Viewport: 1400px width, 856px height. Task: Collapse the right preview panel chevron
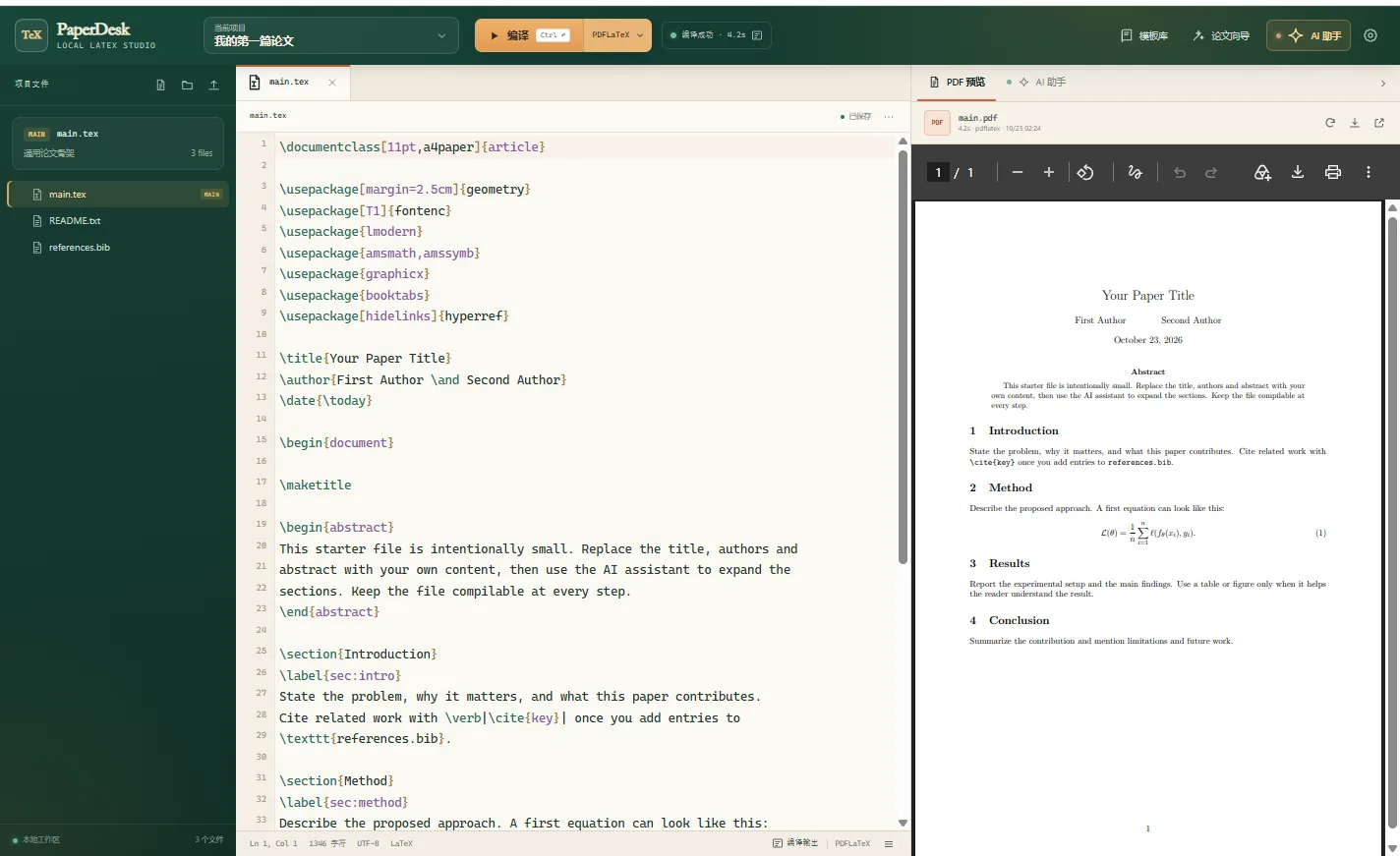[x=1383, y=84]
